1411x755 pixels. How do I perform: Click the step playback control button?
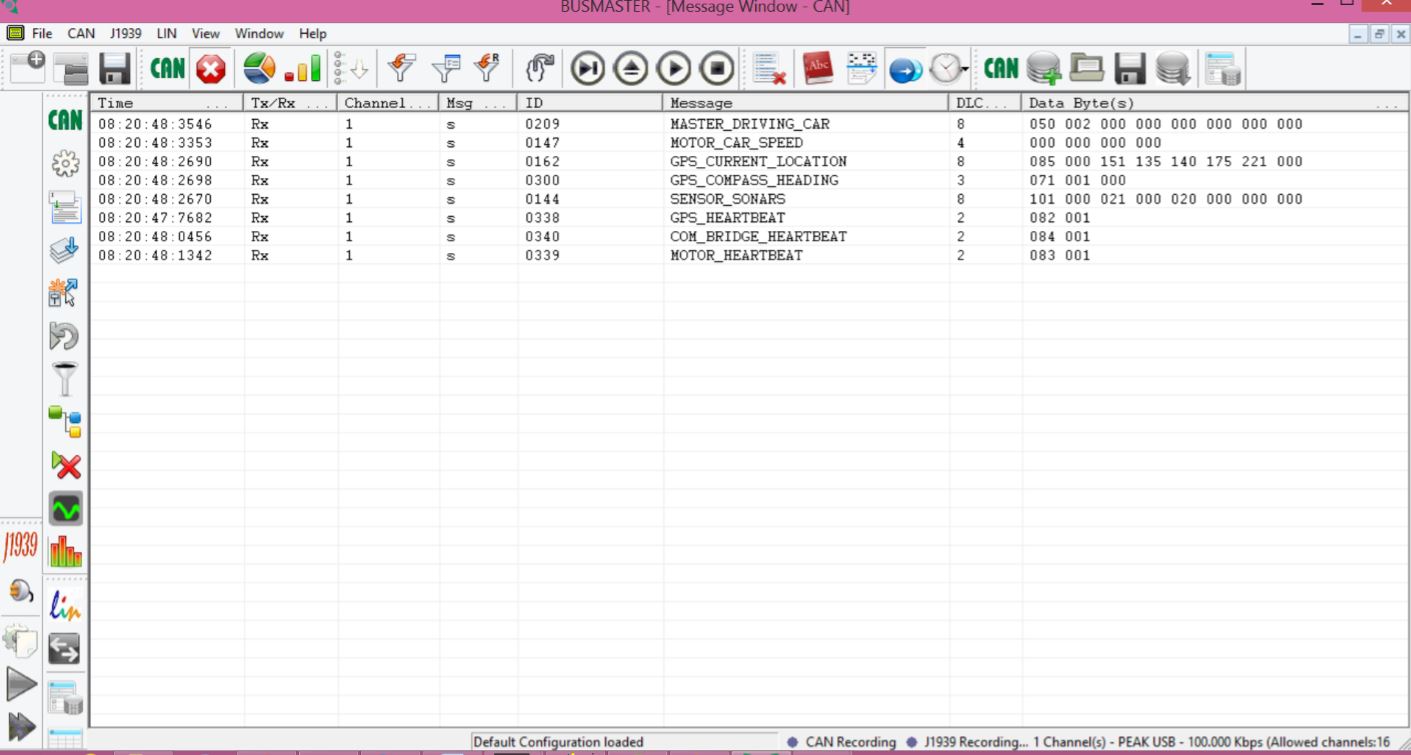pos(589,68)
